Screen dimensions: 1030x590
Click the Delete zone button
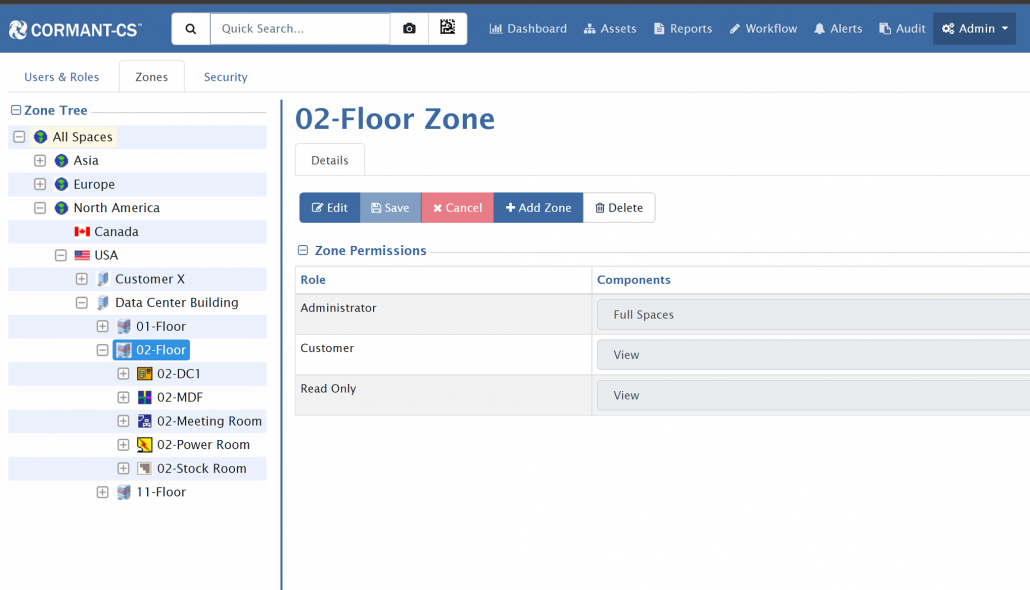pyautogui.click(x=619, y=208)
